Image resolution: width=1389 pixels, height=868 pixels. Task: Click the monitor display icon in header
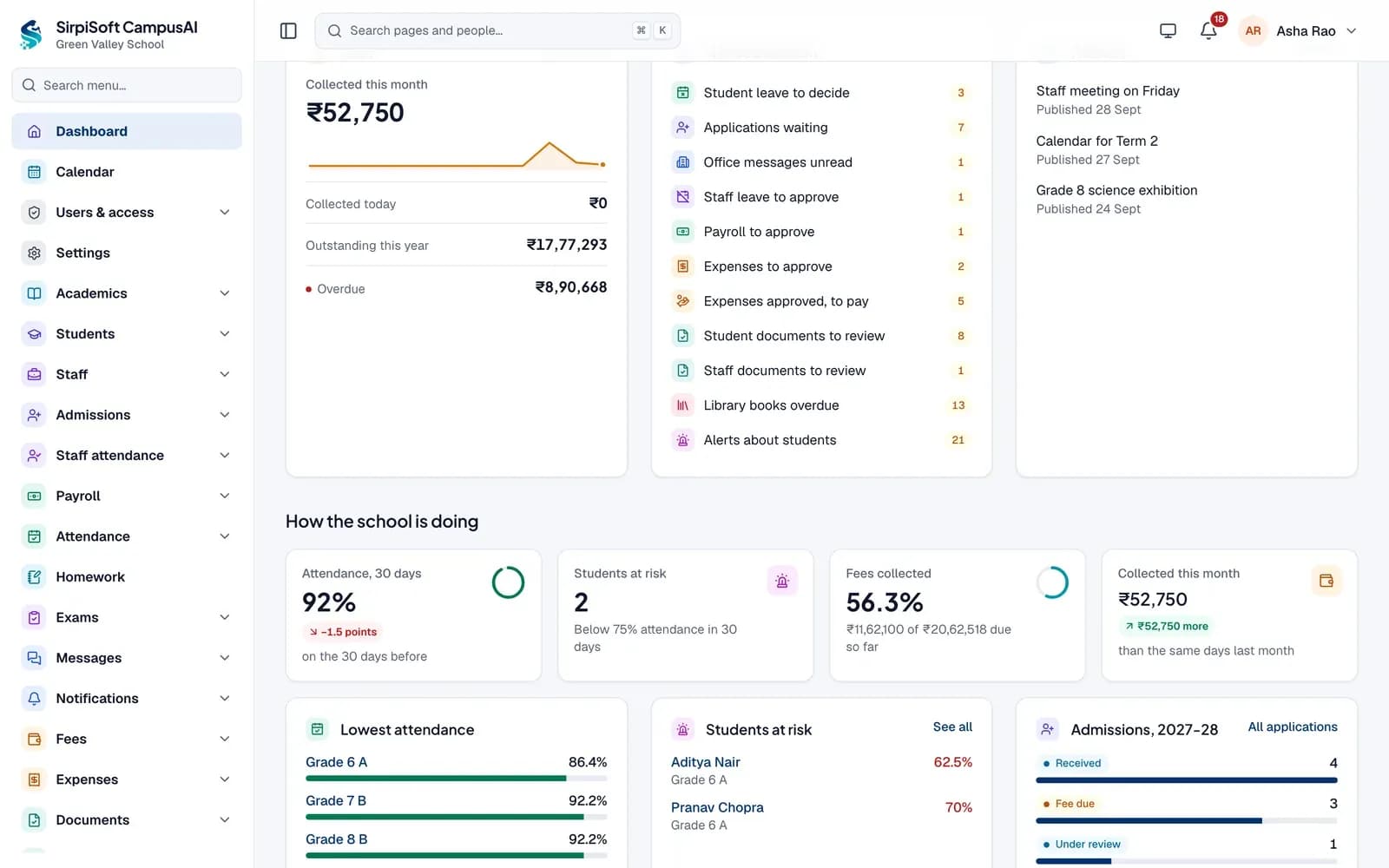[x=1168, y=31]
